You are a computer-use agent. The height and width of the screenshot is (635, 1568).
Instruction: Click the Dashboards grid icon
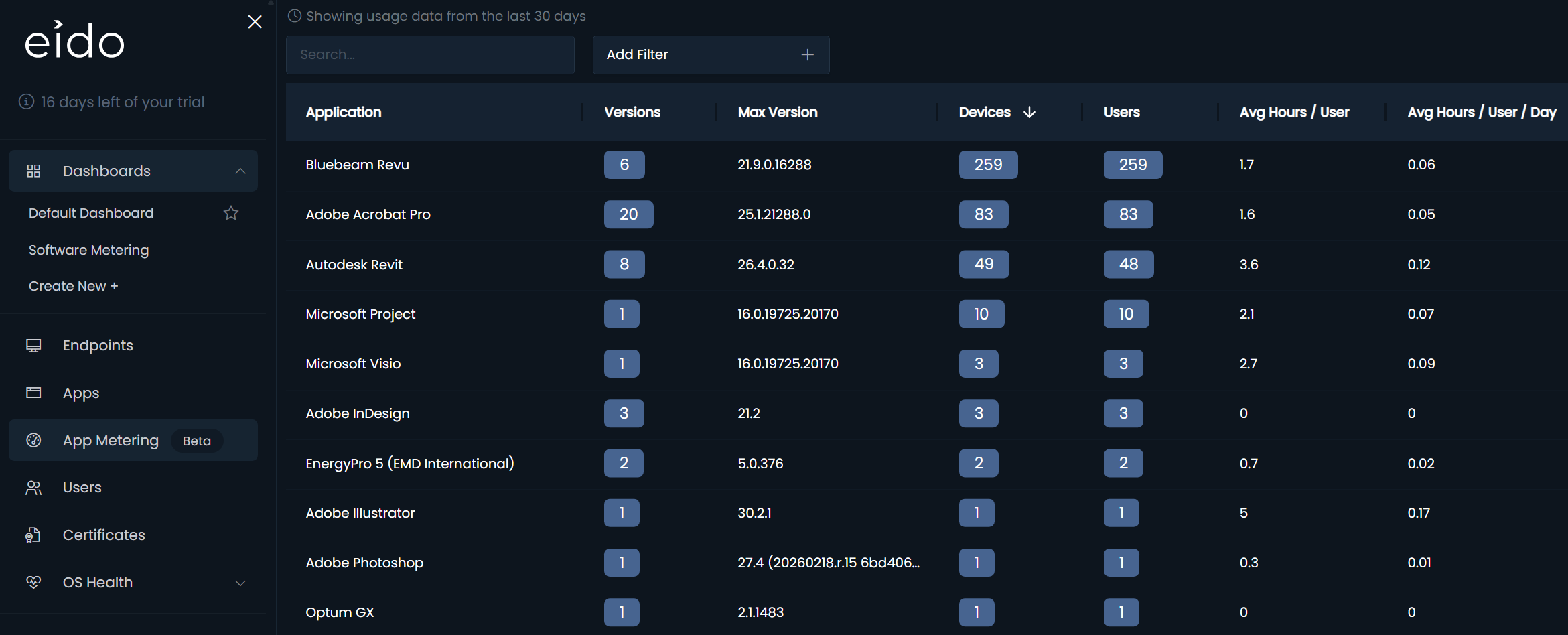tap(33, 171)
